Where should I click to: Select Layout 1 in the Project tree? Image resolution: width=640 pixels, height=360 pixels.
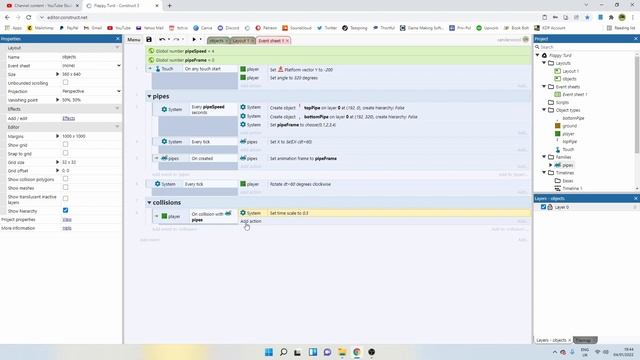571,71
